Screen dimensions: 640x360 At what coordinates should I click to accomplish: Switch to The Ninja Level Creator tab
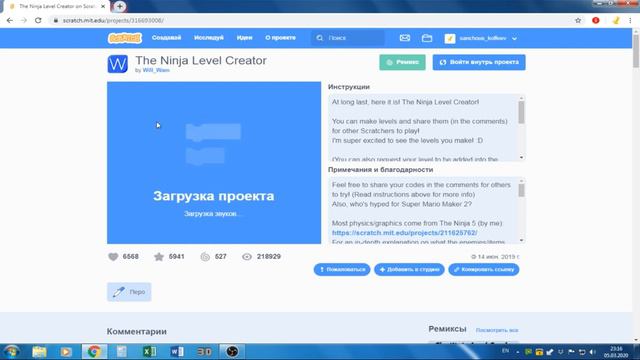[57, 7]
